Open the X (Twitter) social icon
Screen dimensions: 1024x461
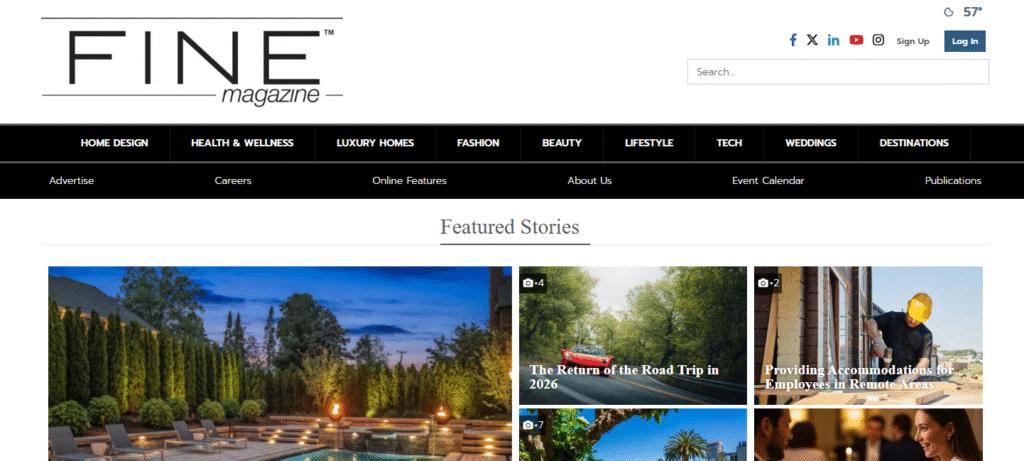tap(812, 40)
